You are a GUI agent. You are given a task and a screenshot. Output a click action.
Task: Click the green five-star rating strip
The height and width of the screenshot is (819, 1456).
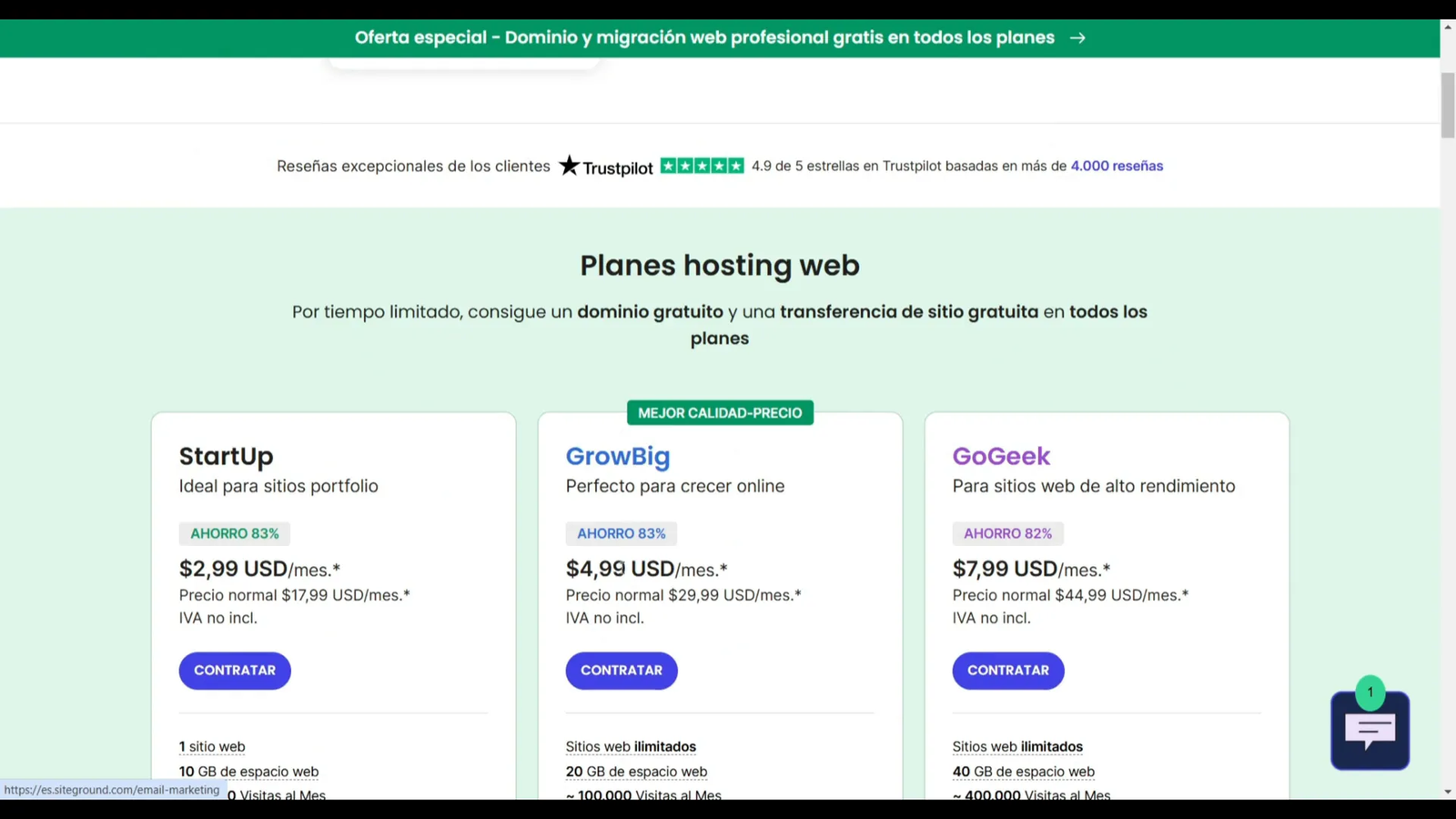click(x=702, y=165)
